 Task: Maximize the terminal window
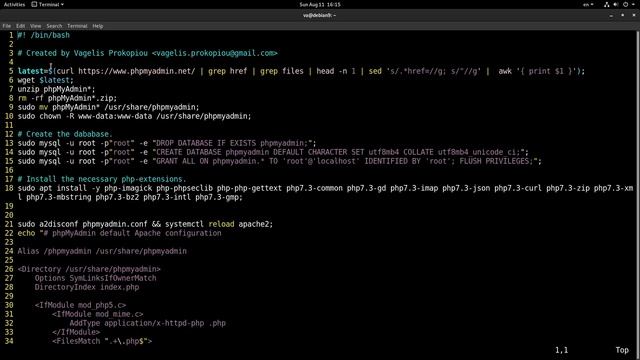pyautogui.click(x=622, y=16)
